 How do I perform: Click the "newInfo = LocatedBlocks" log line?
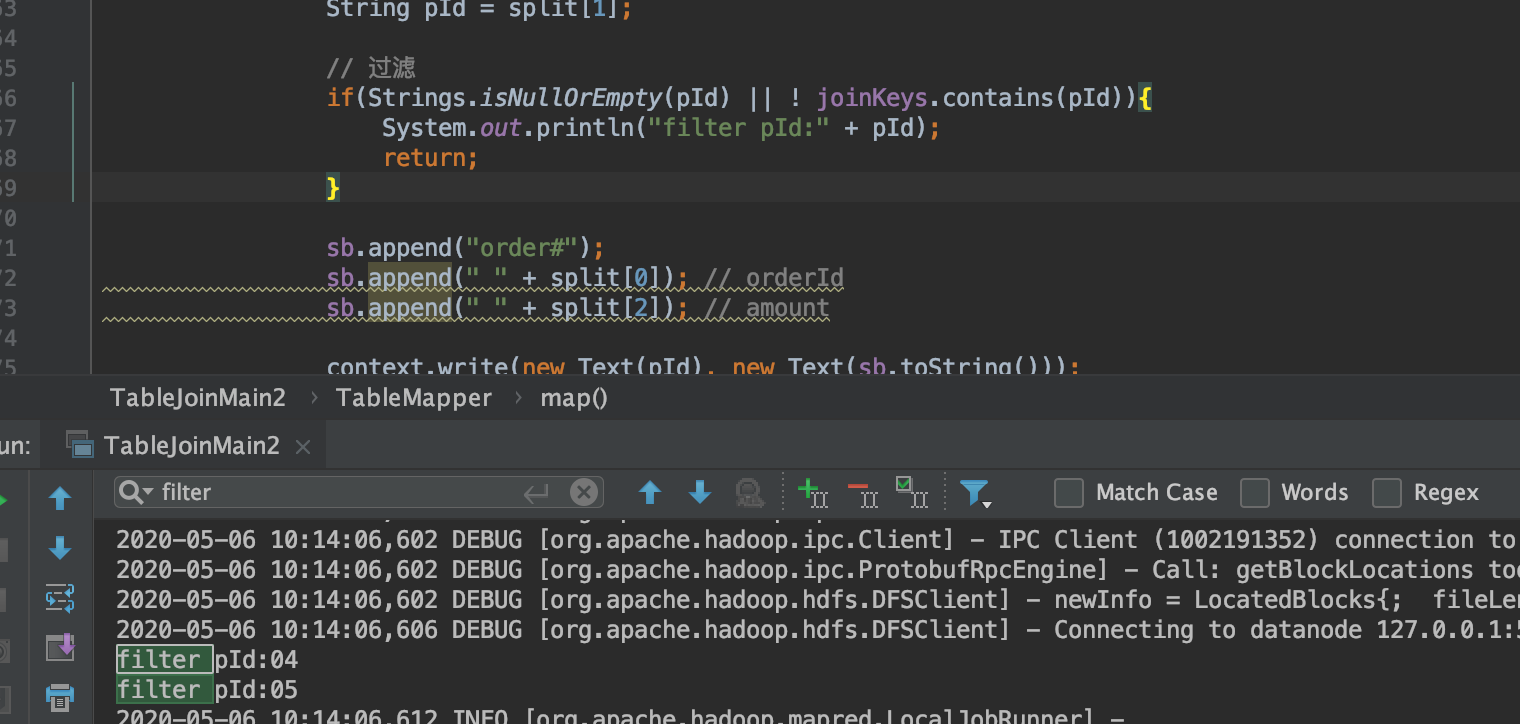pos(816,600)
